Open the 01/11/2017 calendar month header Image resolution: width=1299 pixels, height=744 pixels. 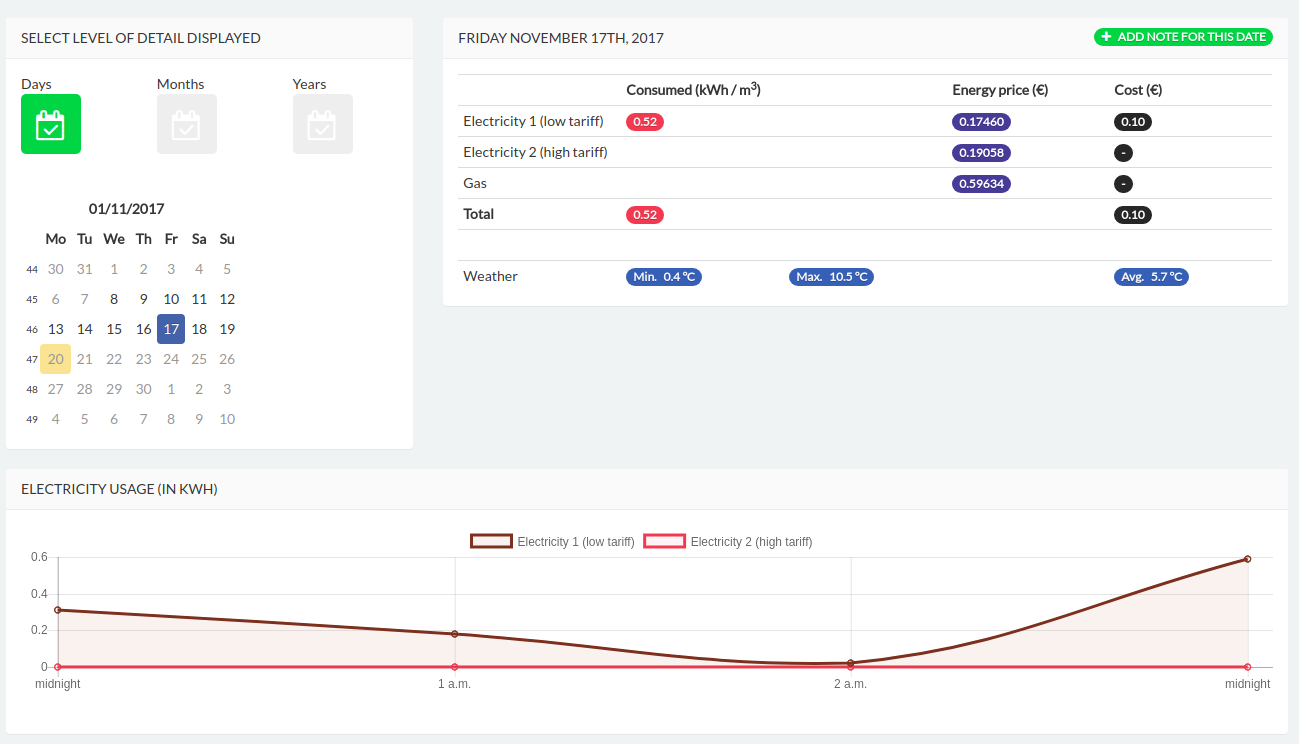pos(127,209)
